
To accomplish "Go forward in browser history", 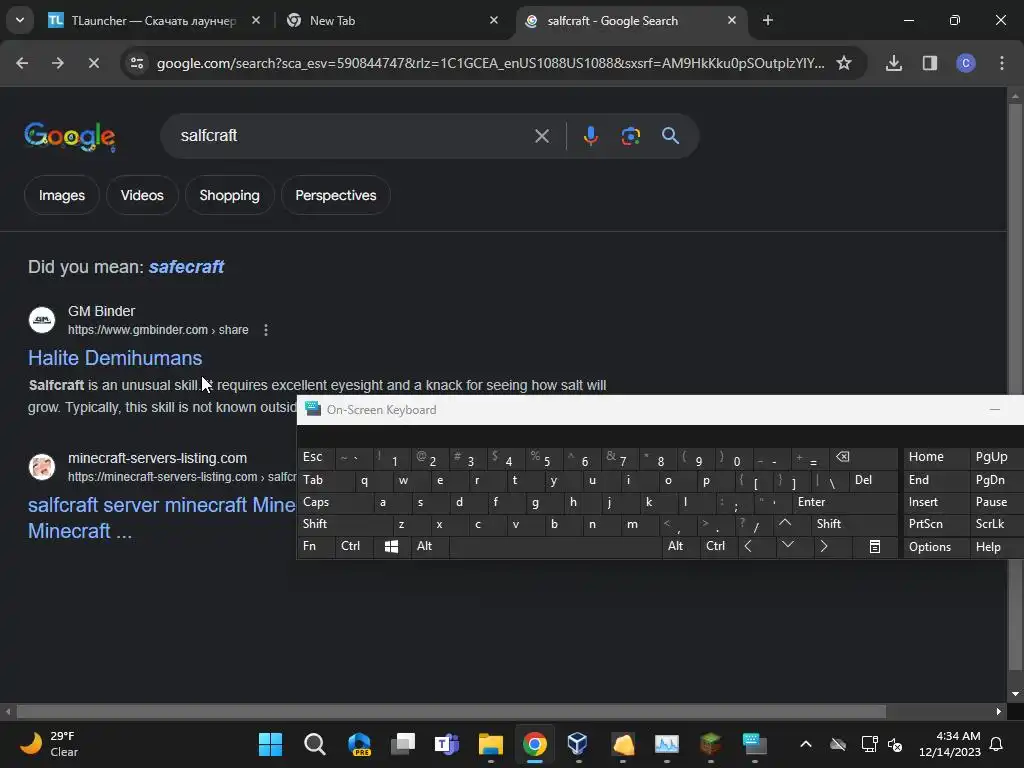I will click(x=57, y=63).
